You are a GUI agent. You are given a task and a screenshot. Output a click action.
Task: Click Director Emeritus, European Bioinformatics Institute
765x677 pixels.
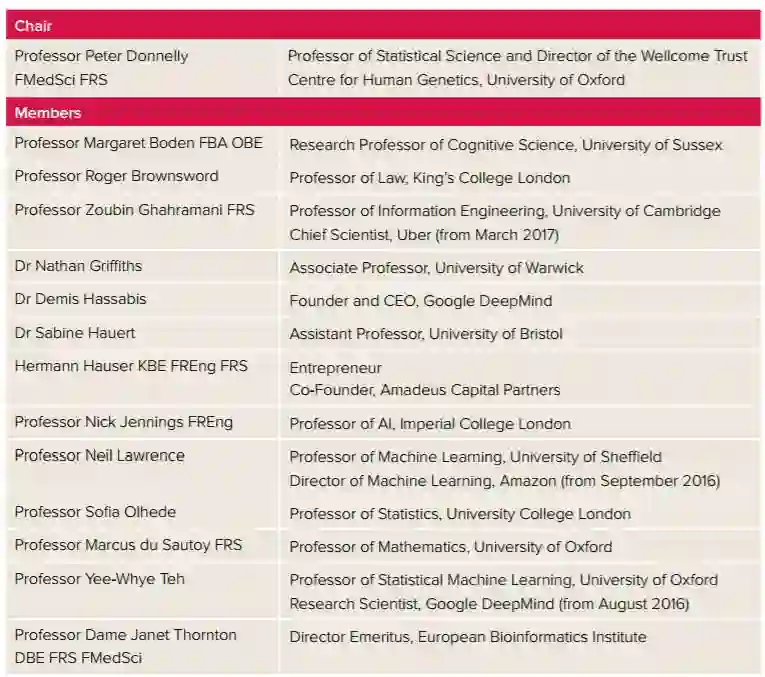467,637
